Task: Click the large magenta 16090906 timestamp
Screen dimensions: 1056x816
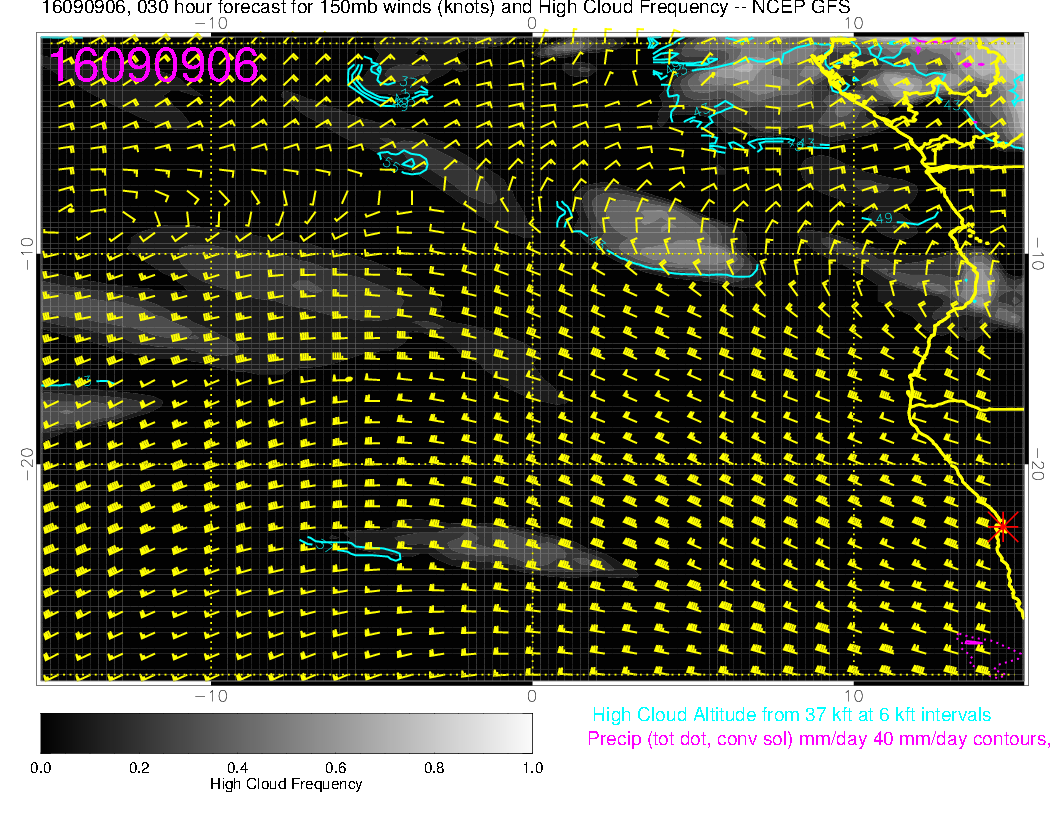Action: point(154,65)
